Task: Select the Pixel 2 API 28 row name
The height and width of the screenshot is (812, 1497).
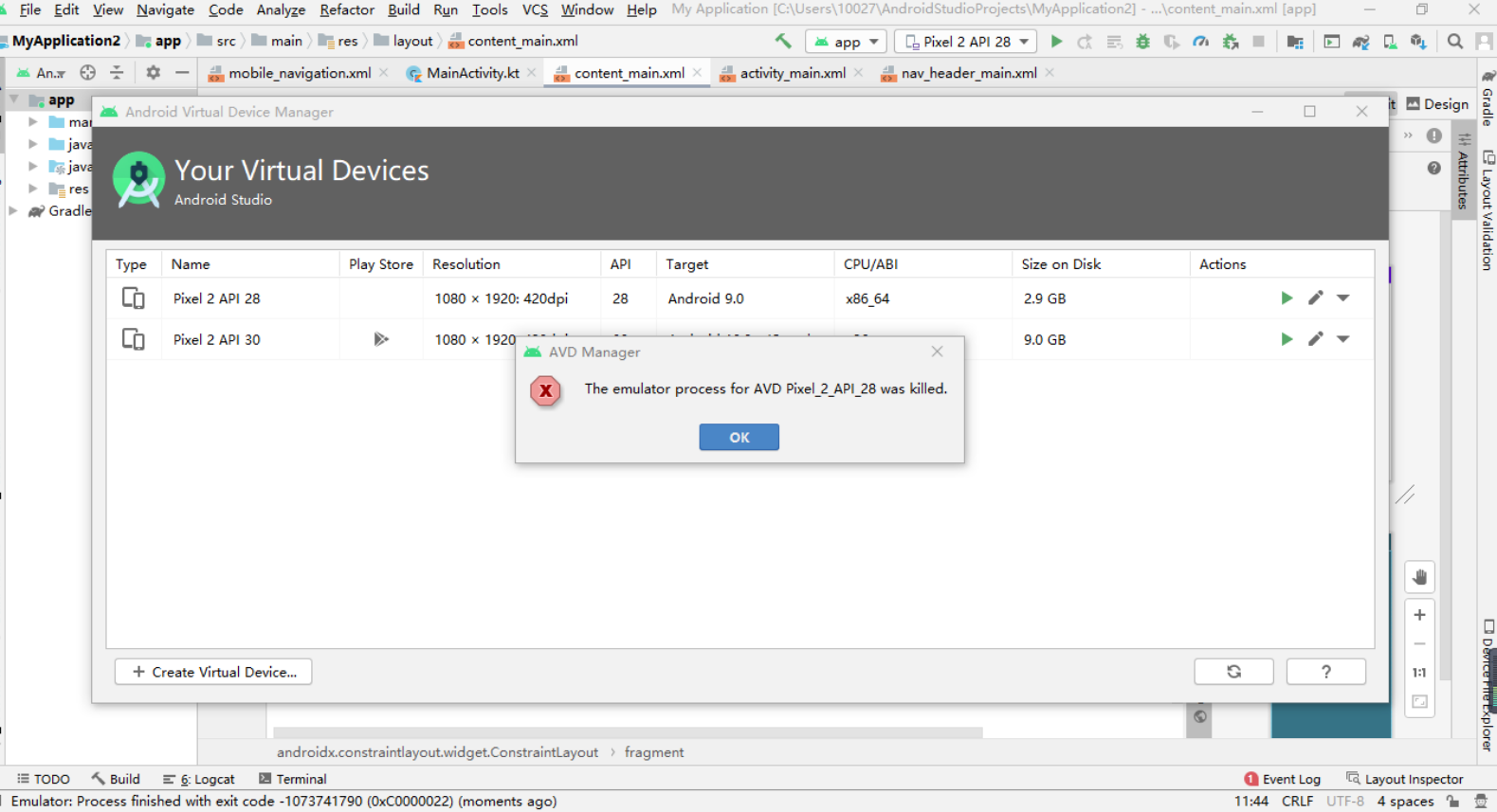Action: coord(216,298)
